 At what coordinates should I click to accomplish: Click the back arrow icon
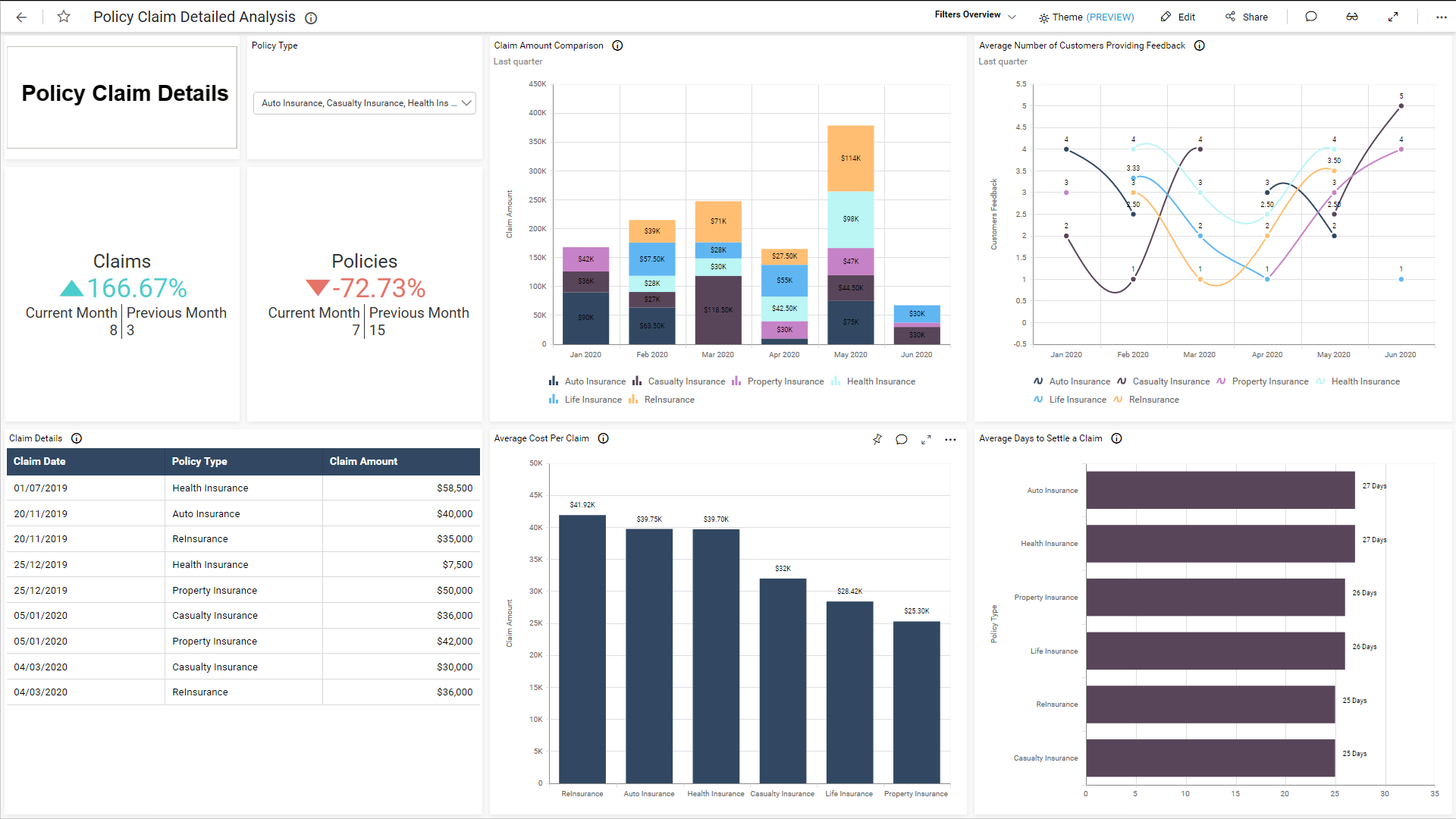point(20,17)
